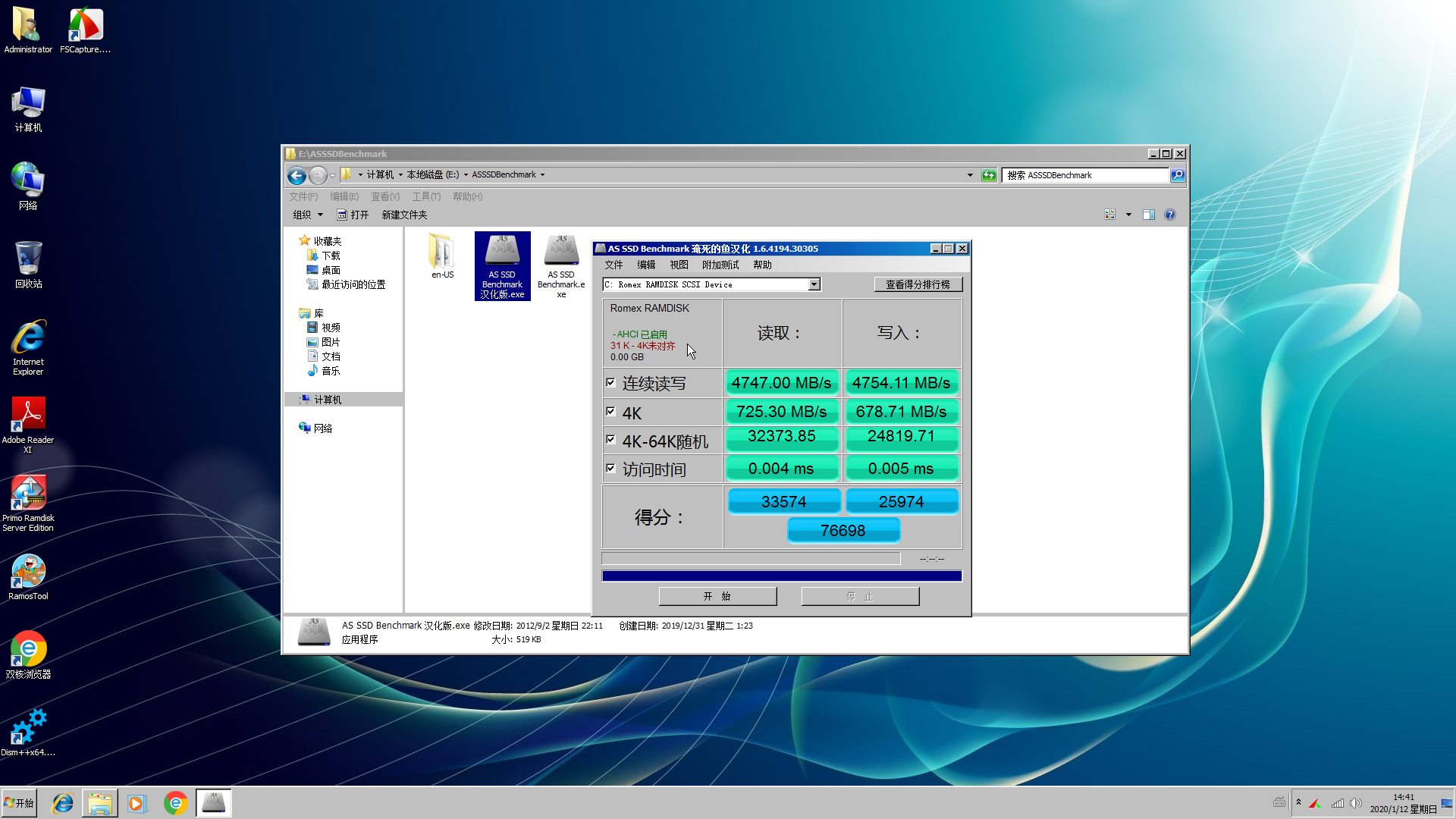The height and width of the screenshot is (819, 1456).
Task: Open the recent pages dropdown beside forward arrow
Action: [332, 176]
